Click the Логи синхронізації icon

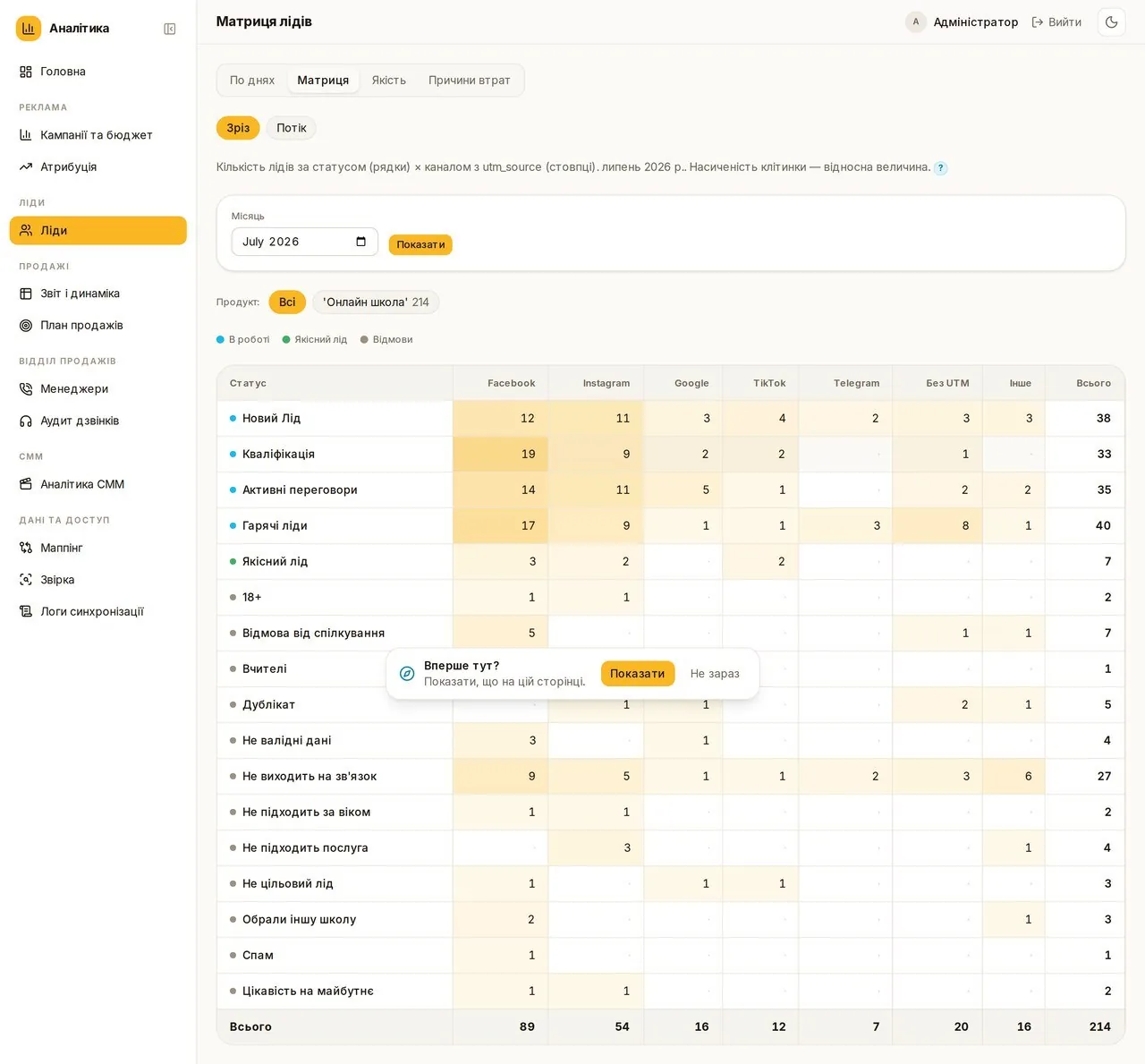[x=26, y=611]
